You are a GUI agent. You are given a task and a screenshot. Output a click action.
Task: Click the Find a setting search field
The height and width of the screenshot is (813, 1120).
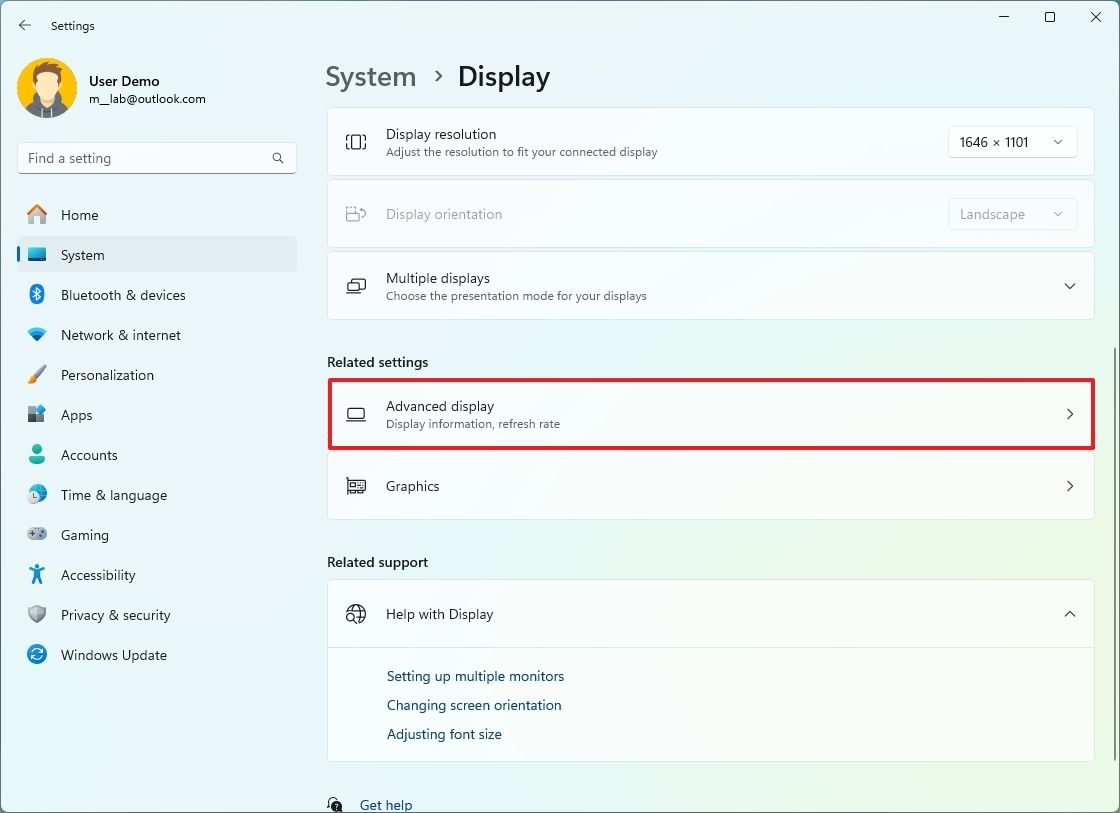(x=156, y=158)
